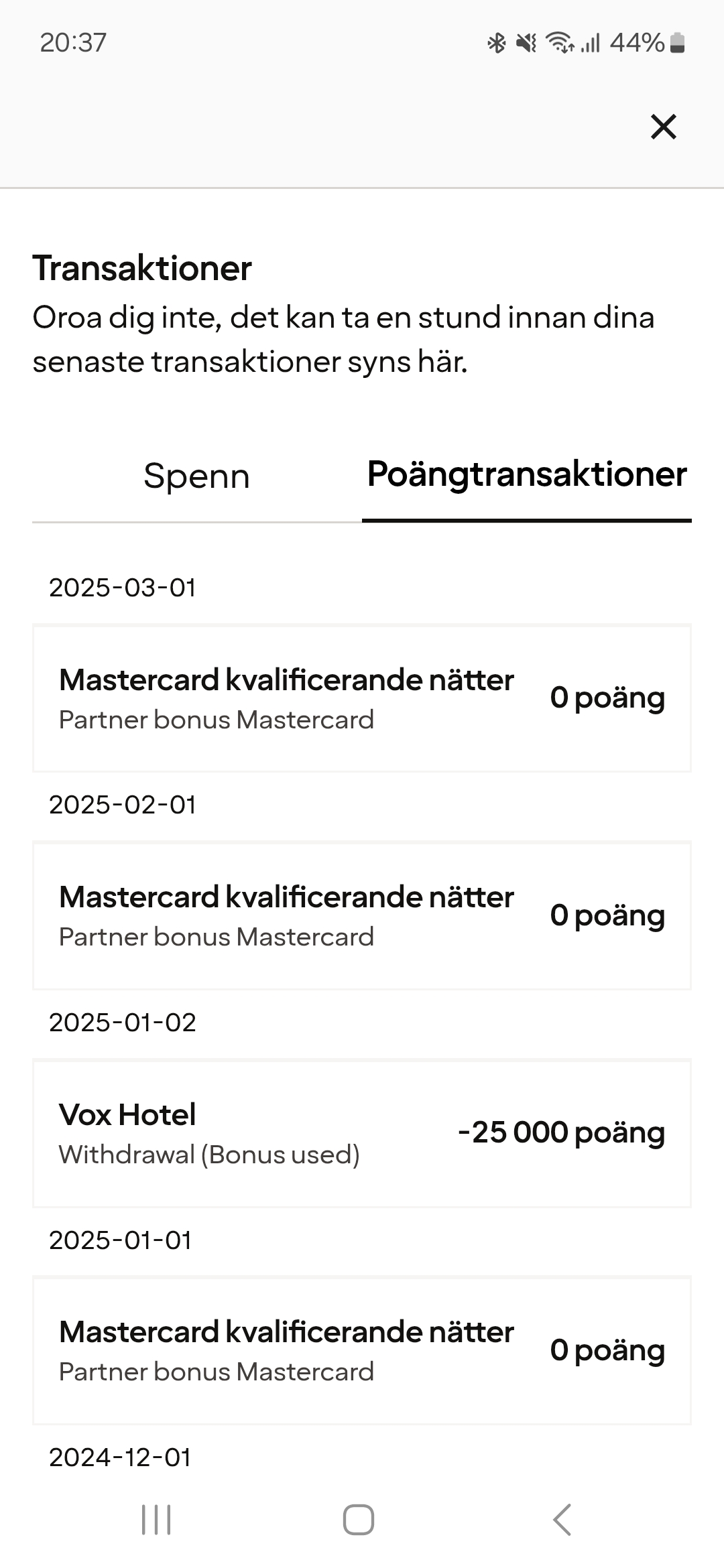Close the Transaktioner screen with X

pos(663,127)
